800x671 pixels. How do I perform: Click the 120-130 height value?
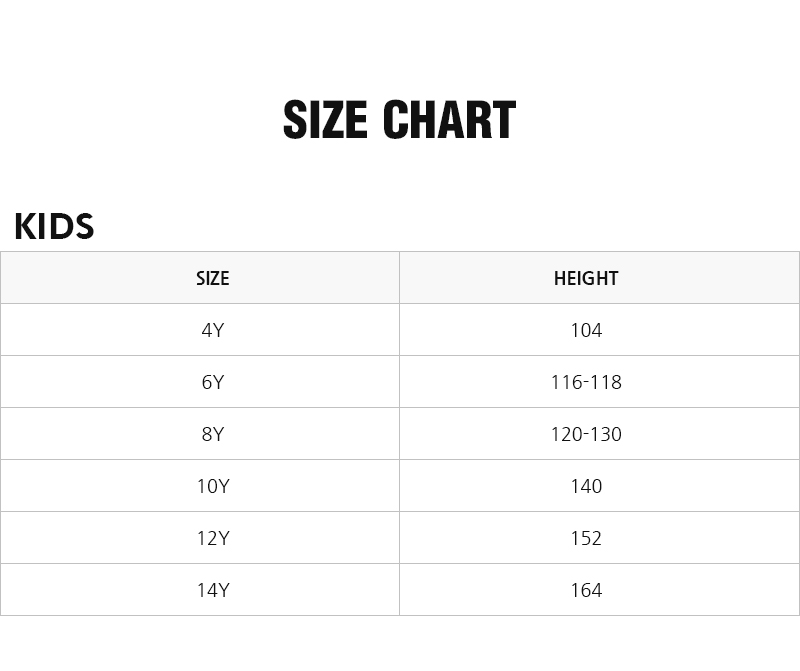point(586,434)
